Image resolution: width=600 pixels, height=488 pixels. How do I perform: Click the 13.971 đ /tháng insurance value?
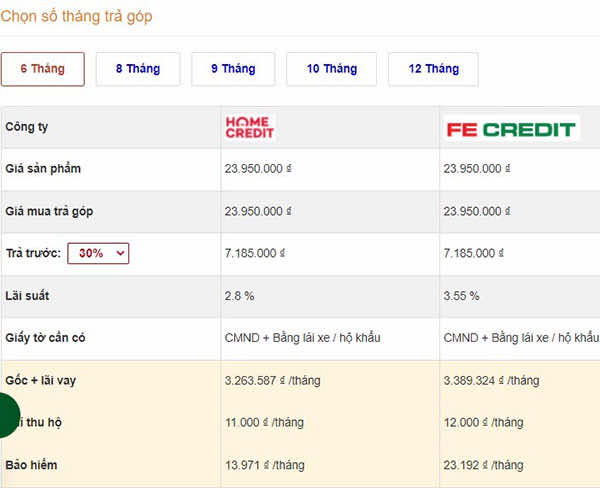point(265,465)
